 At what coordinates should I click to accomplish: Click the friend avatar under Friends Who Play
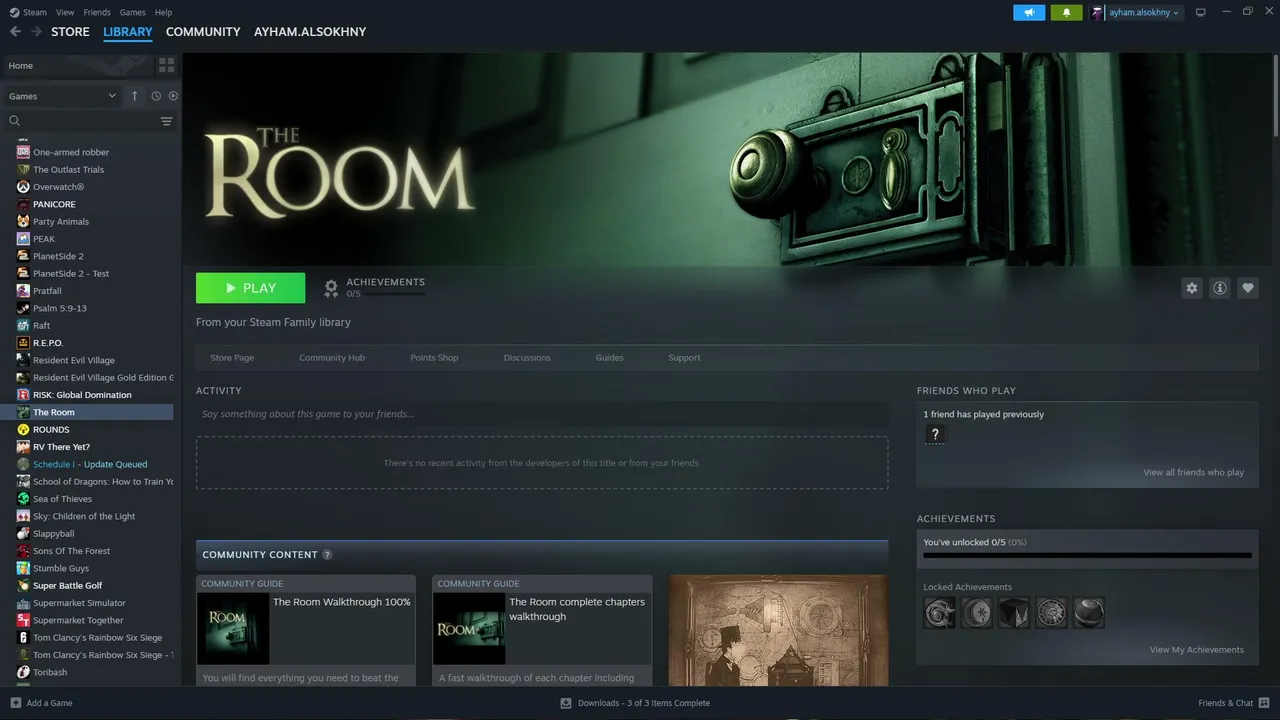[935, 434]
